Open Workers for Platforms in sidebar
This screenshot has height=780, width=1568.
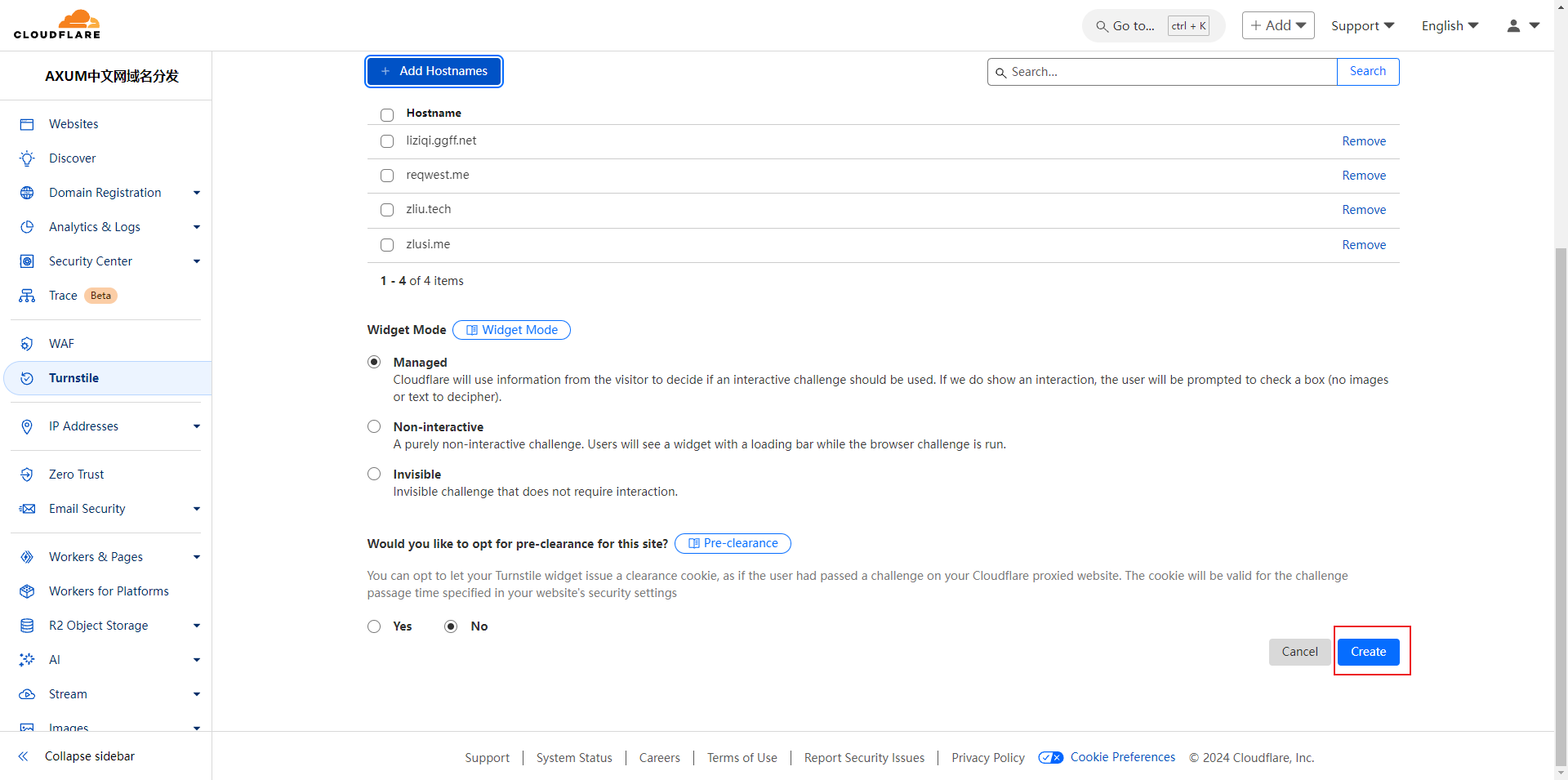pos(108,591)
